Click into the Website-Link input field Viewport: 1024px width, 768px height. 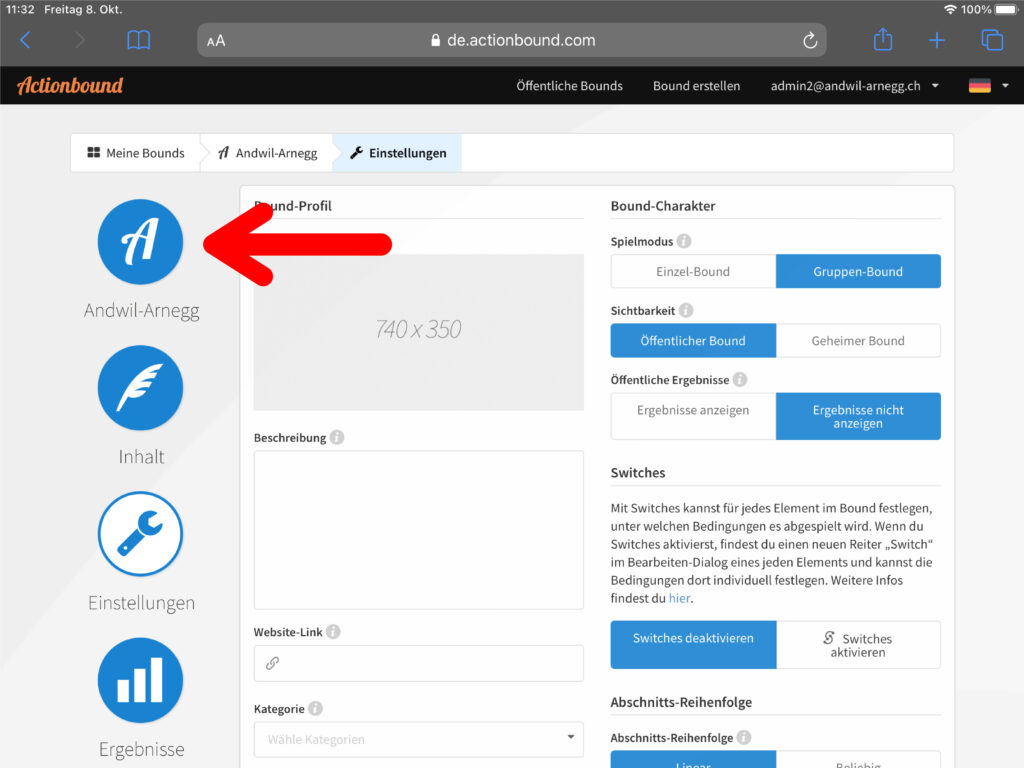[418, 663]
